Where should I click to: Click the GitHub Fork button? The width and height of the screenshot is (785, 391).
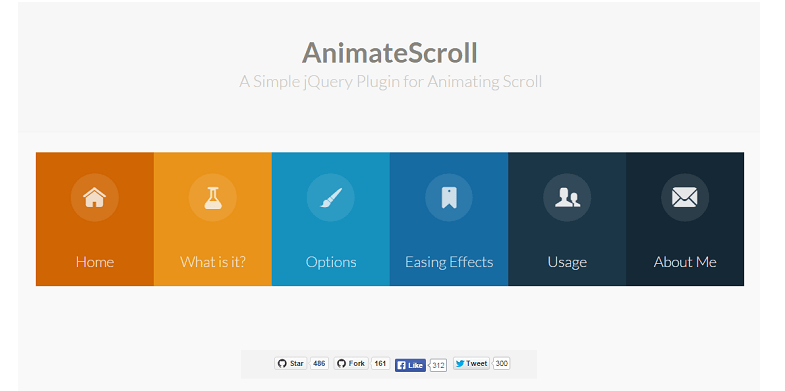tap(351, 363)
